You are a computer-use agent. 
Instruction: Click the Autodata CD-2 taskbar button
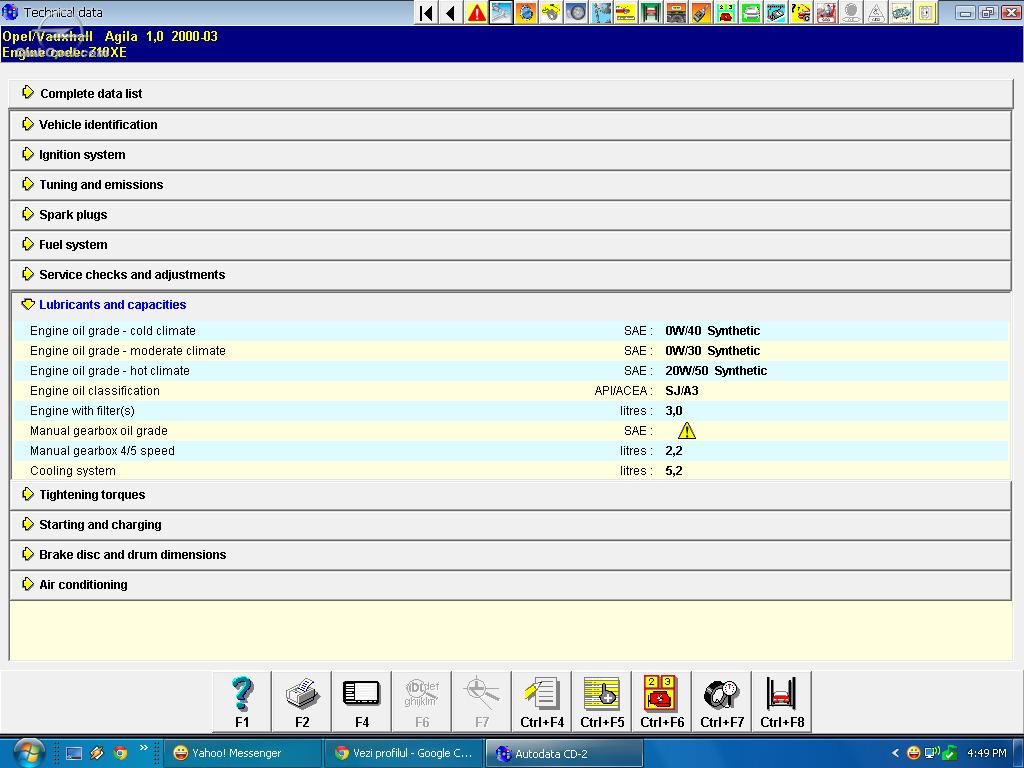[x=565, y=753]
